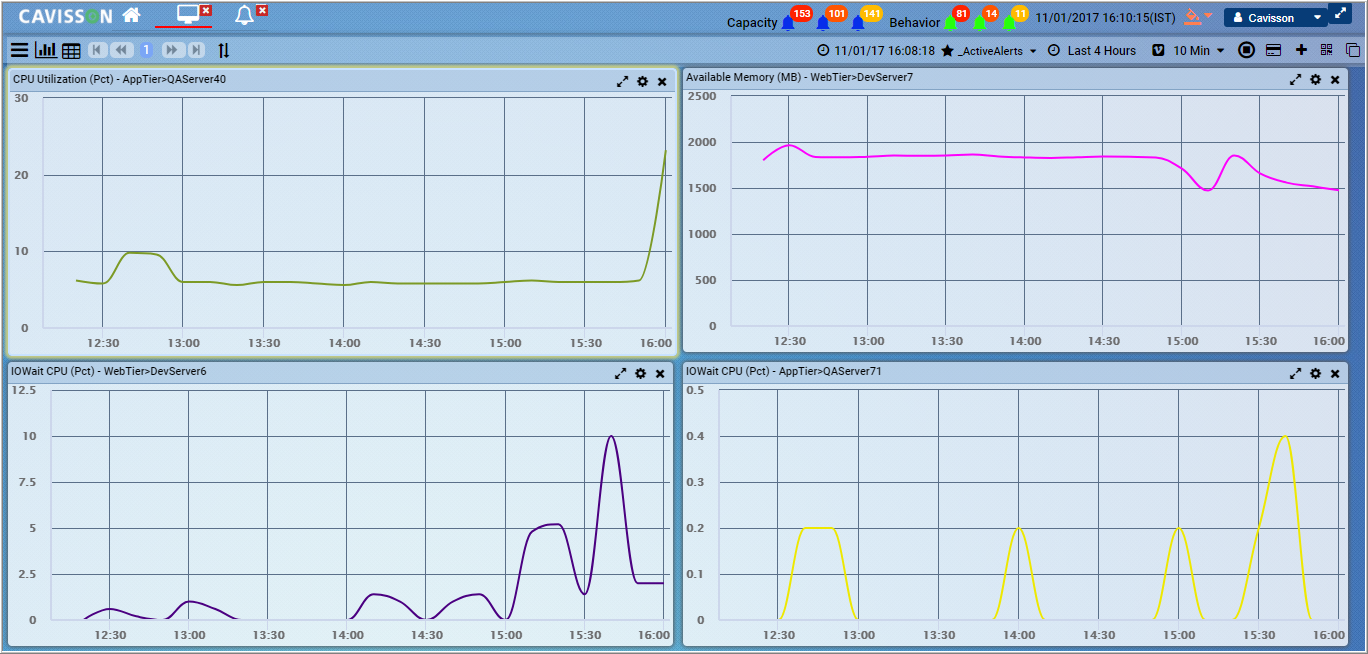1368x654 pixels.
Task: Jump to first page button
Action: point(97,50)
